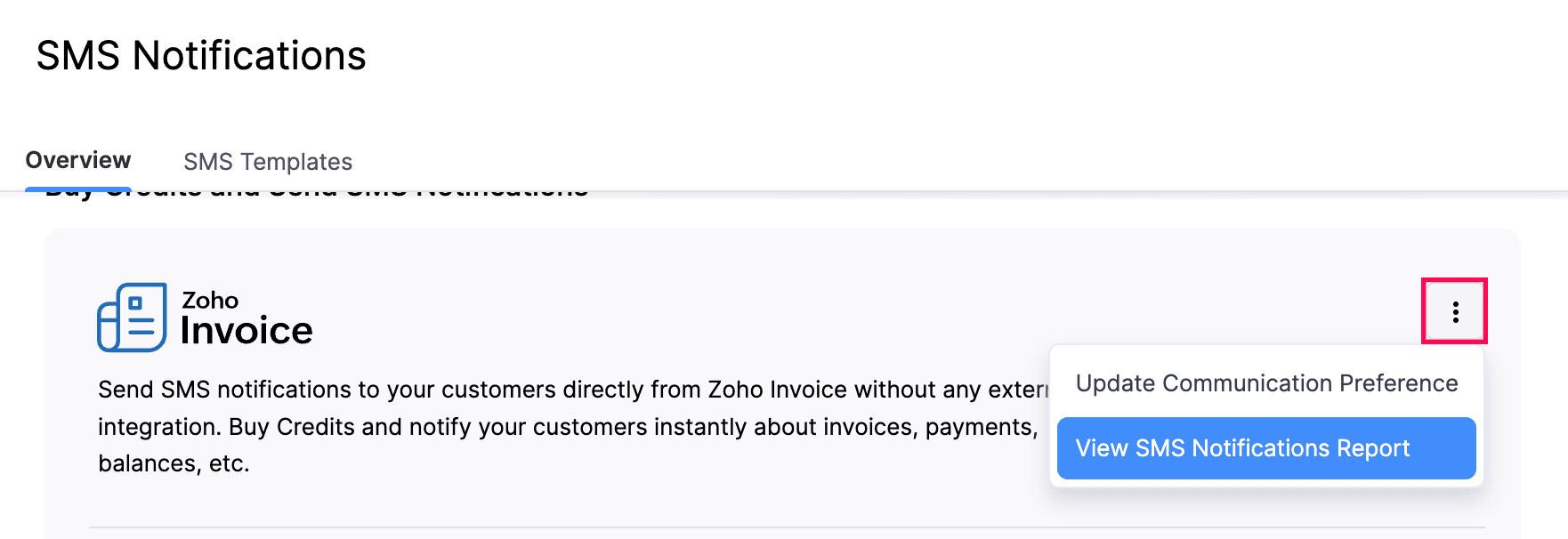Click the small Zoho brand label
This screenshot has width=1568, height=539.
pos(210,300)
